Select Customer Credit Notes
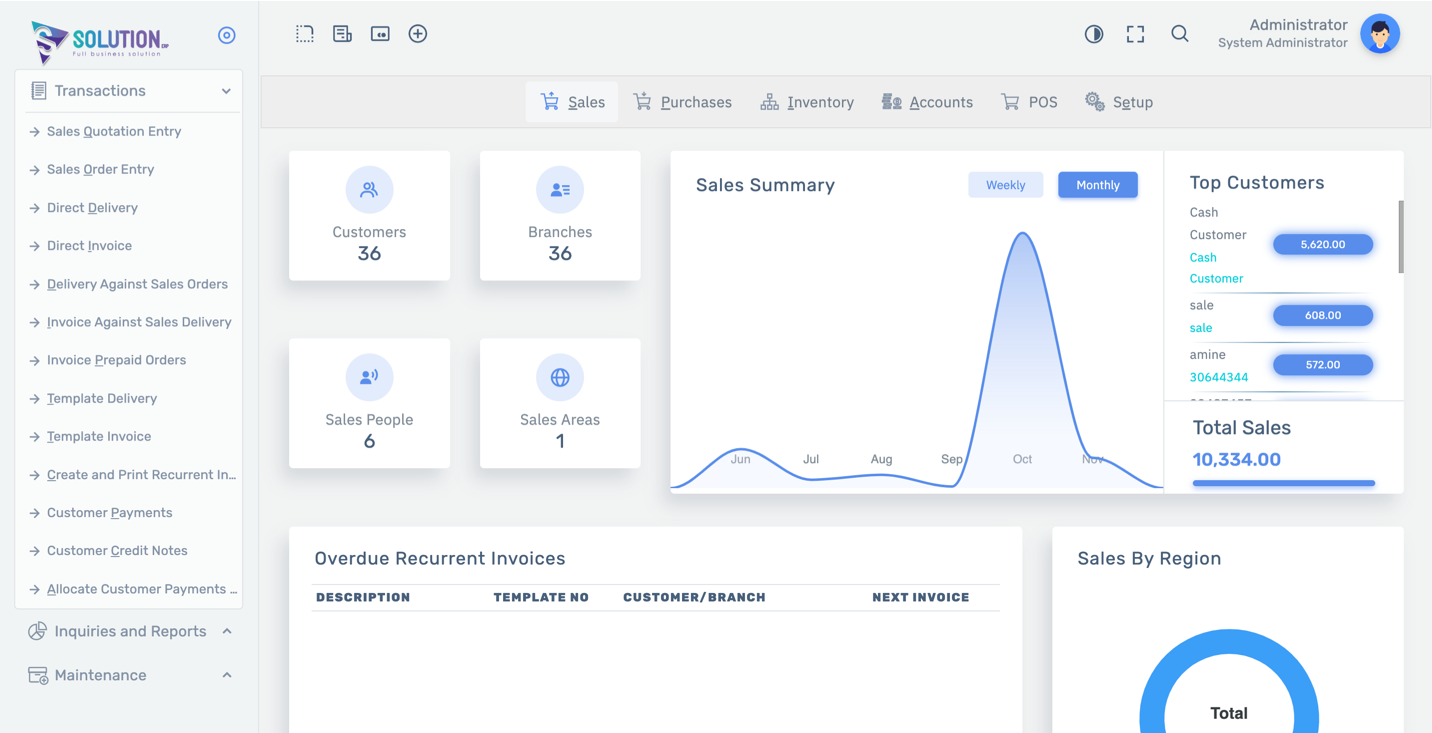The height and width of the screenshot is (733, 1432). [x=117, y=551]
